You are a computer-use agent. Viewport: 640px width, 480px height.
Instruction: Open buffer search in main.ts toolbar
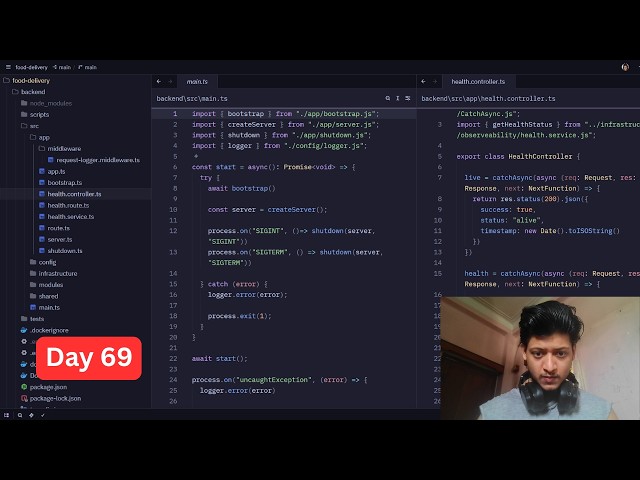coord(387,98)
